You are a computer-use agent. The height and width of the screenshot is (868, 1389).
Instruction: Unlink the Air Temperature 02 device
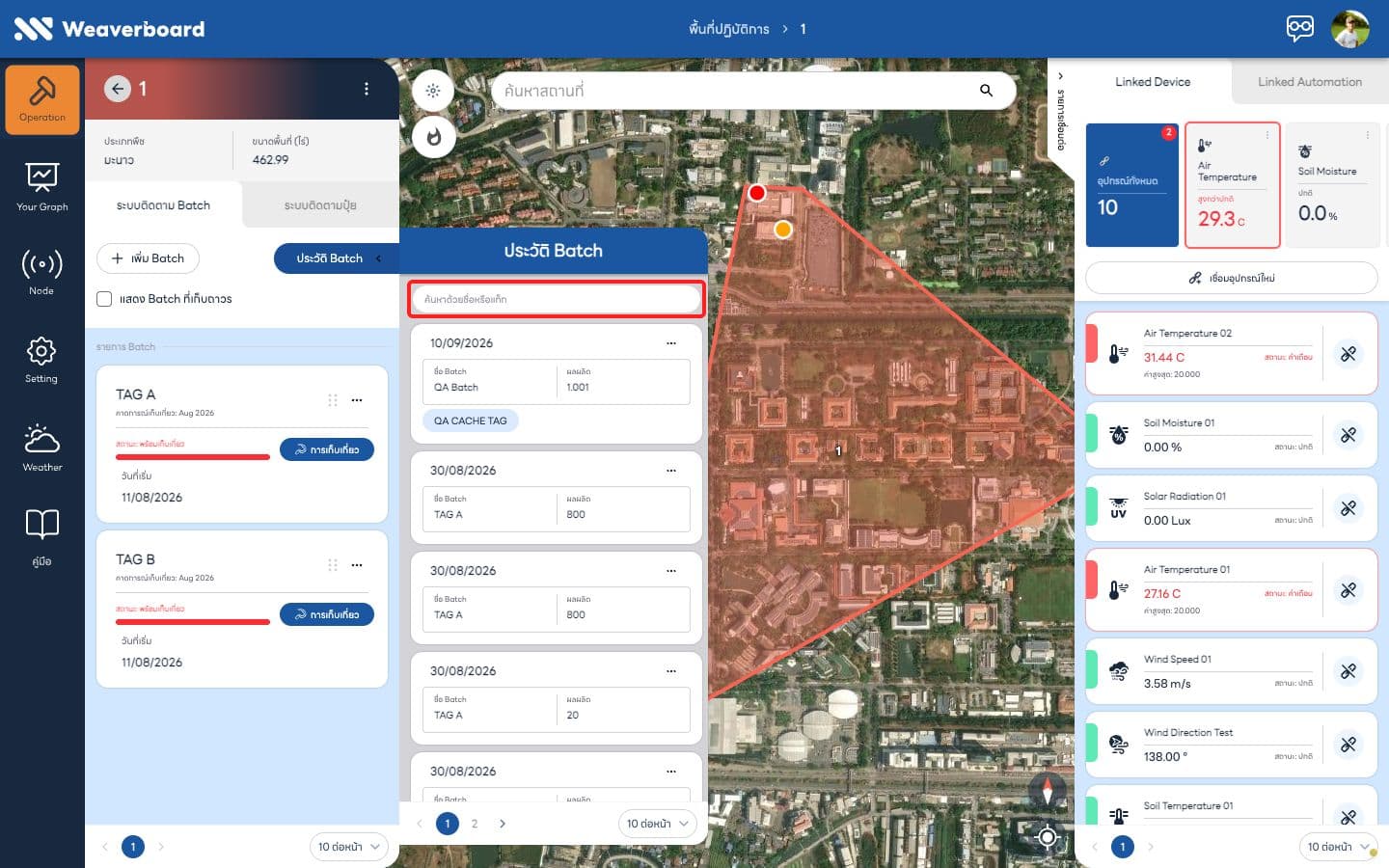click(1348, 354)
